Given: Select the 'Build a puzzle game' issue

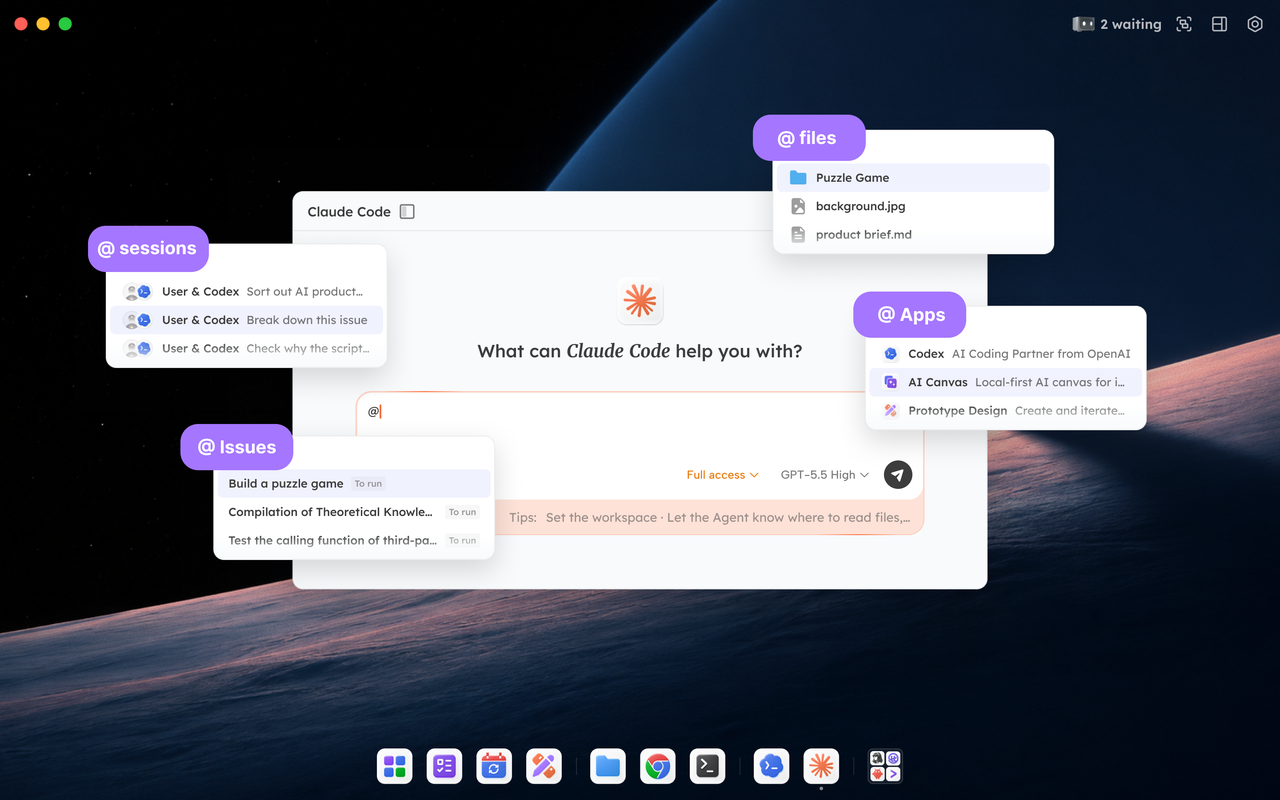Looking at the screenshot, I should point(354,484).
